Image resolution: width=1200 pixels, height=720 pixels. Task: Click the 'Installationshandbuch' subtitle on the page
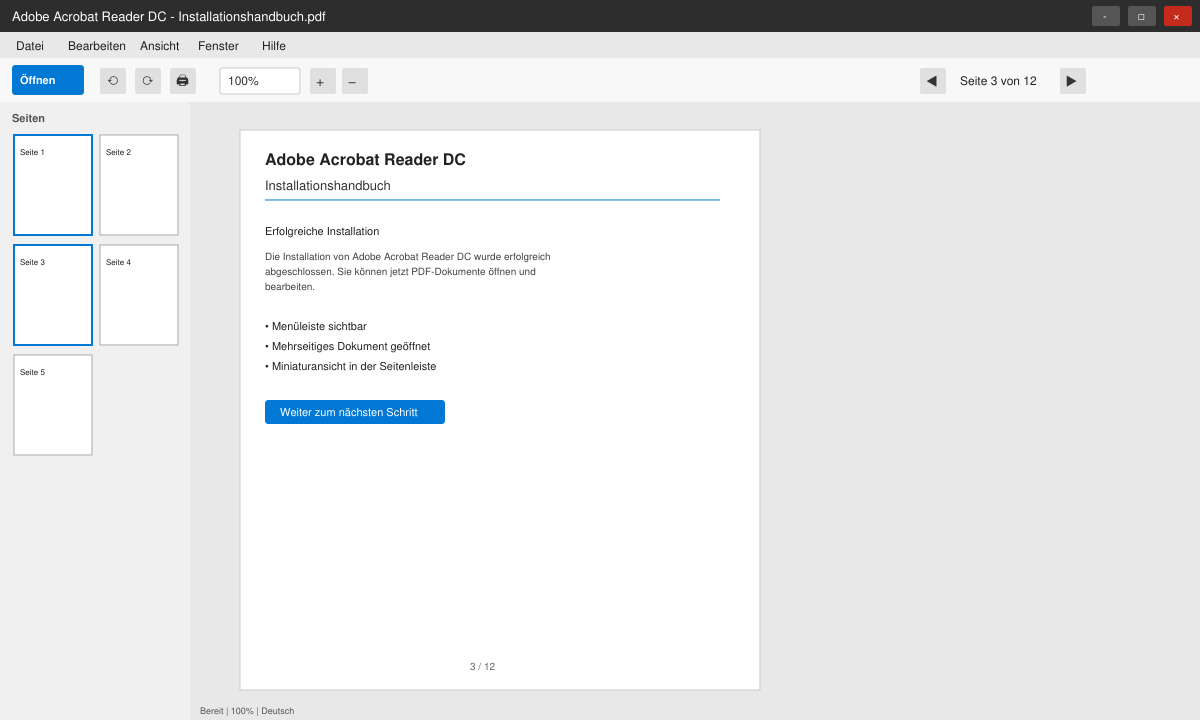point(328,186)
